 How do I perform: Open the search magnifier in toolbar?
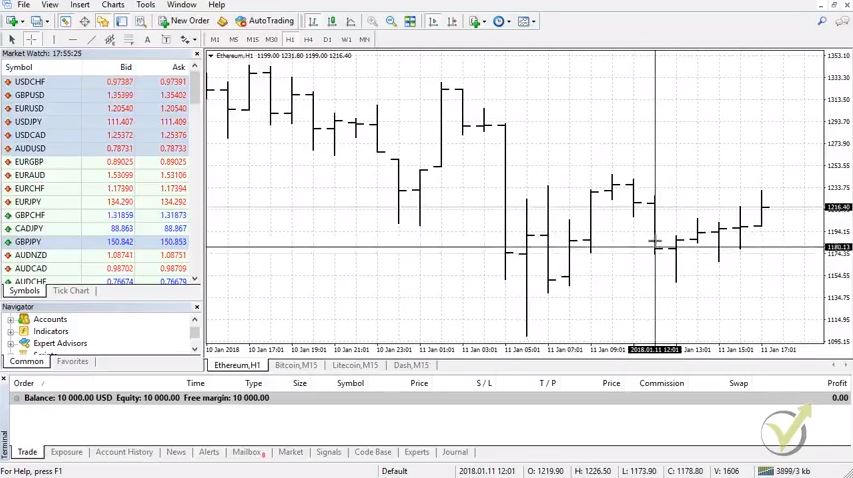[822, 21]
